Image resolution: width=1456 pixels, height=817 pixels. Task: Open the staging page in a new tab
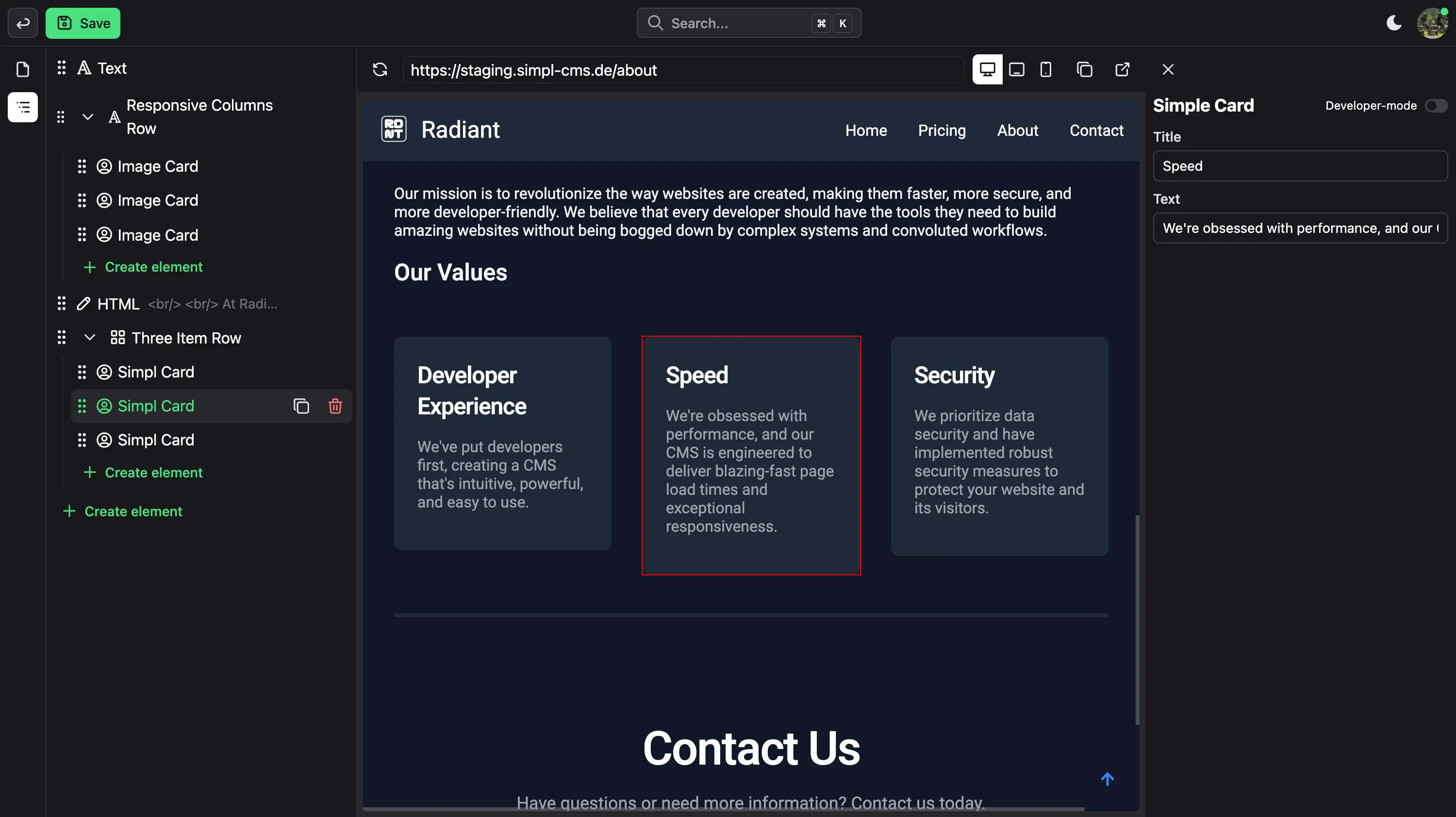pos(1123,69)
